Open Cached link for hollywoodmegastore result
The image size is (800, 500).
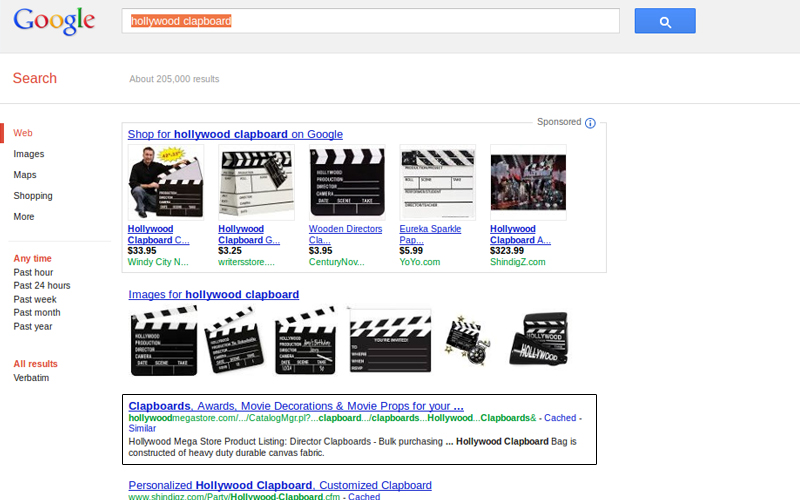click(x=560, y=418)
